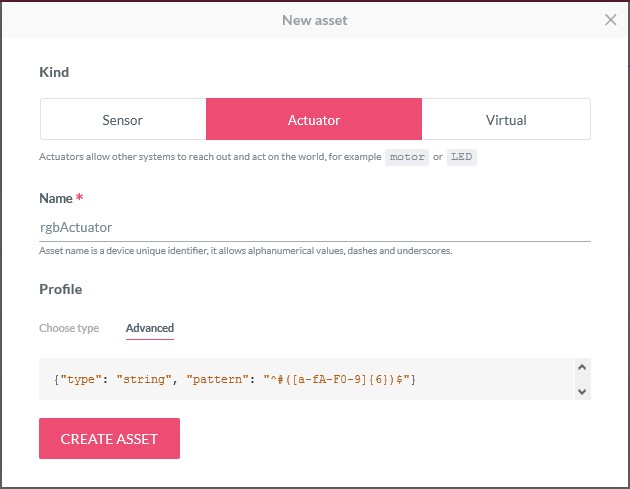The image size is (630, 489).
Task: Click the Name field label
Action: pos(57,199)
